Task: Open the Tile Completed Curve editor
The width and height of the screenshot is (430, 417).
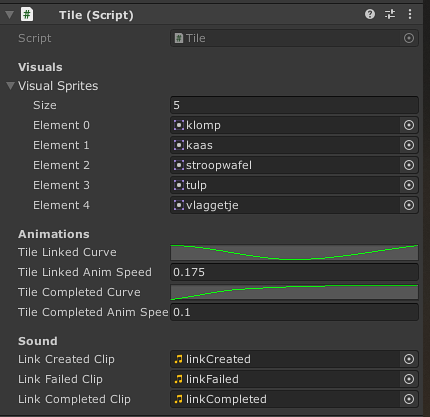Action: (294, 292)
